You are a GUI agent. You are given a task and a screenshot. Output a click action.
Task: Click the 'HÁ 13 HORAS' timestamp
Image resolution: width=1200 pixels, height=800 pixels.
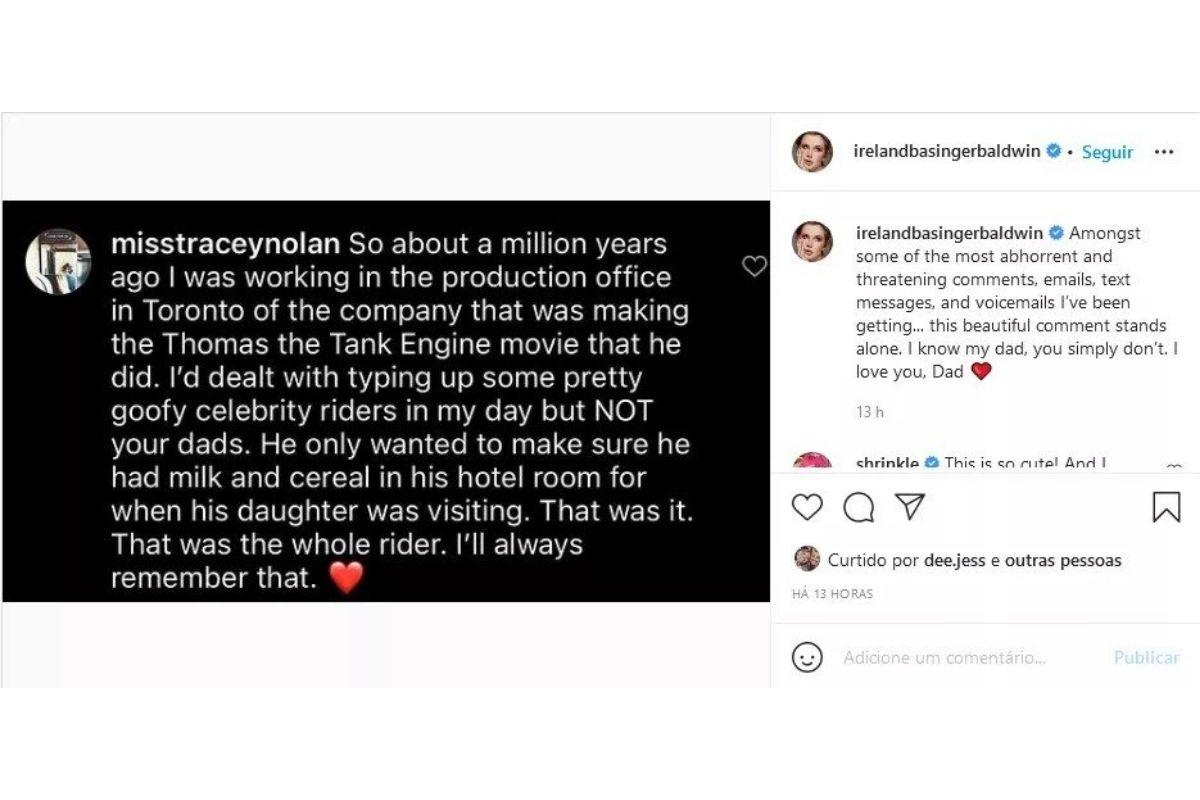pos(832,594)
